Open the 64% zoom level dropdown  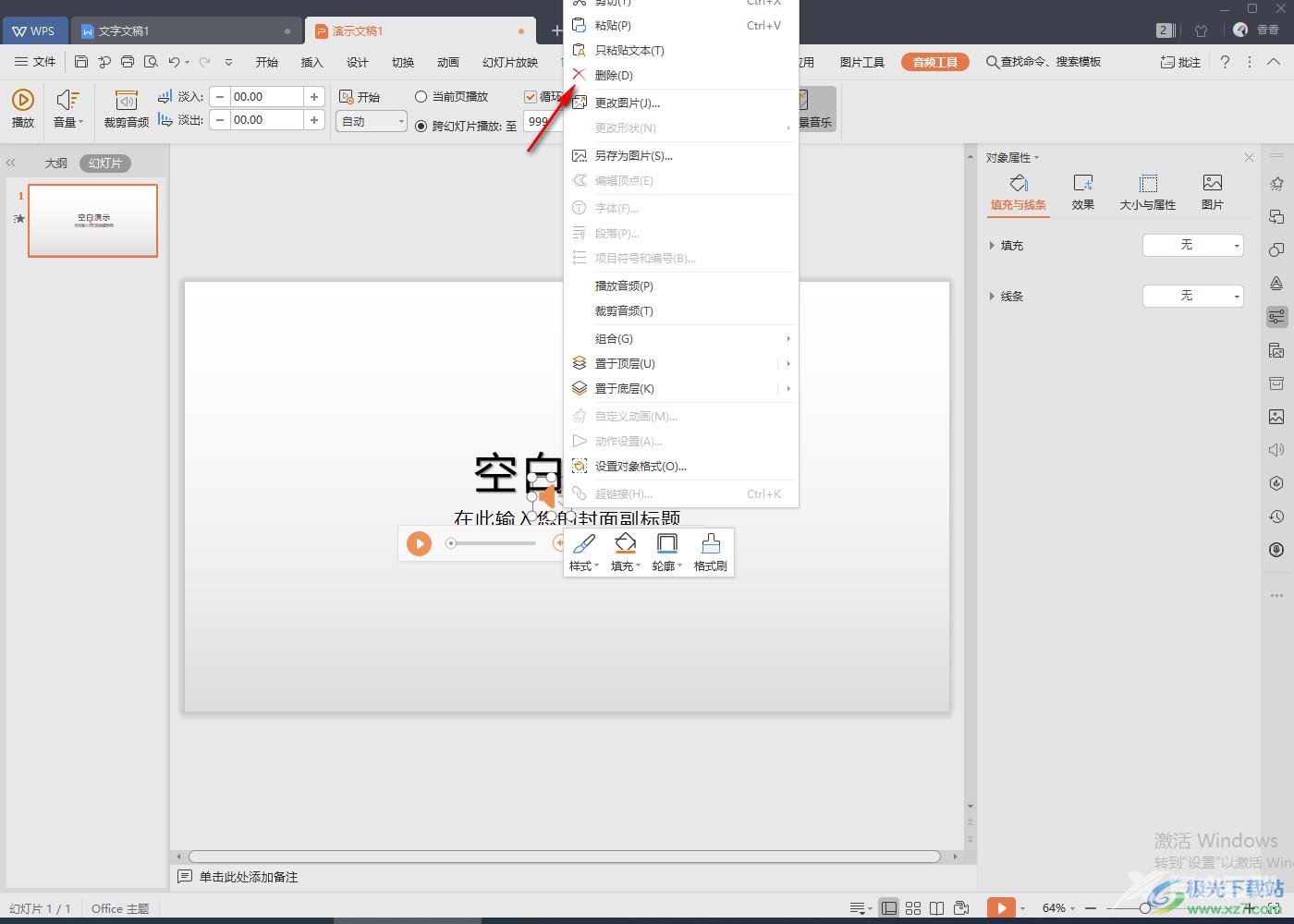[x=1058, y=908]
